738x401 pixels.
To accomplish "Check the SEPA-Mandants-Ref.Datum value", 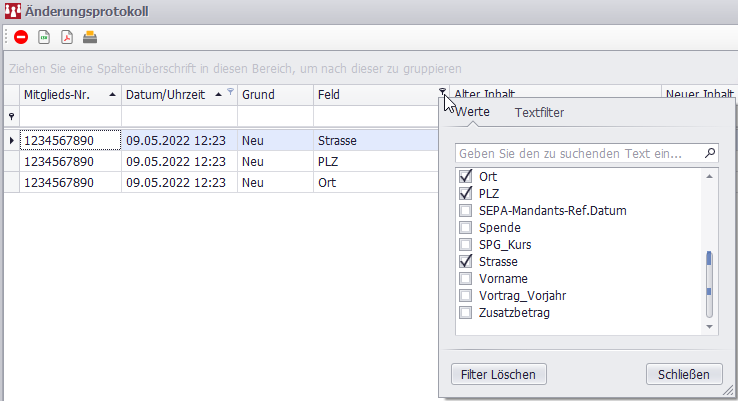I will (x=465, y=211).
